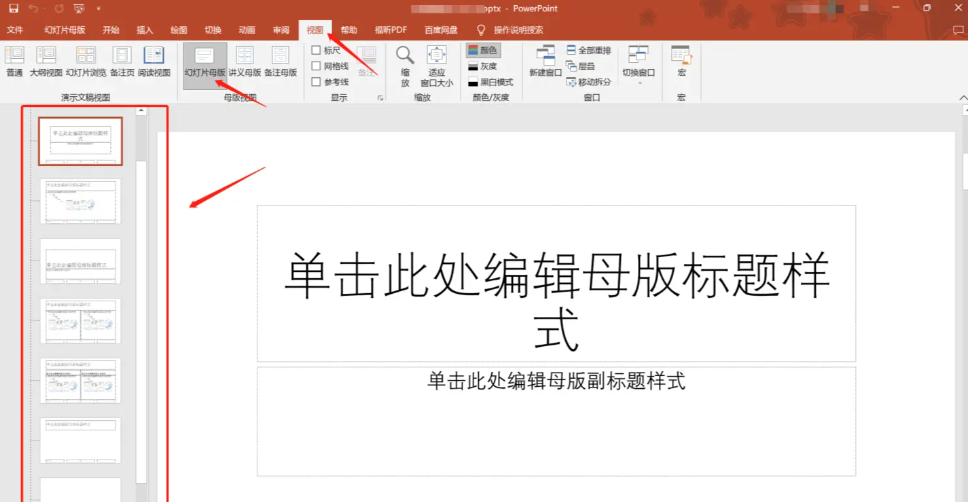Viewport: 968px width, 502px height.
Task: Open the Customize Quick Access Toolbar dropdown
Action: [x=98, y=9]
